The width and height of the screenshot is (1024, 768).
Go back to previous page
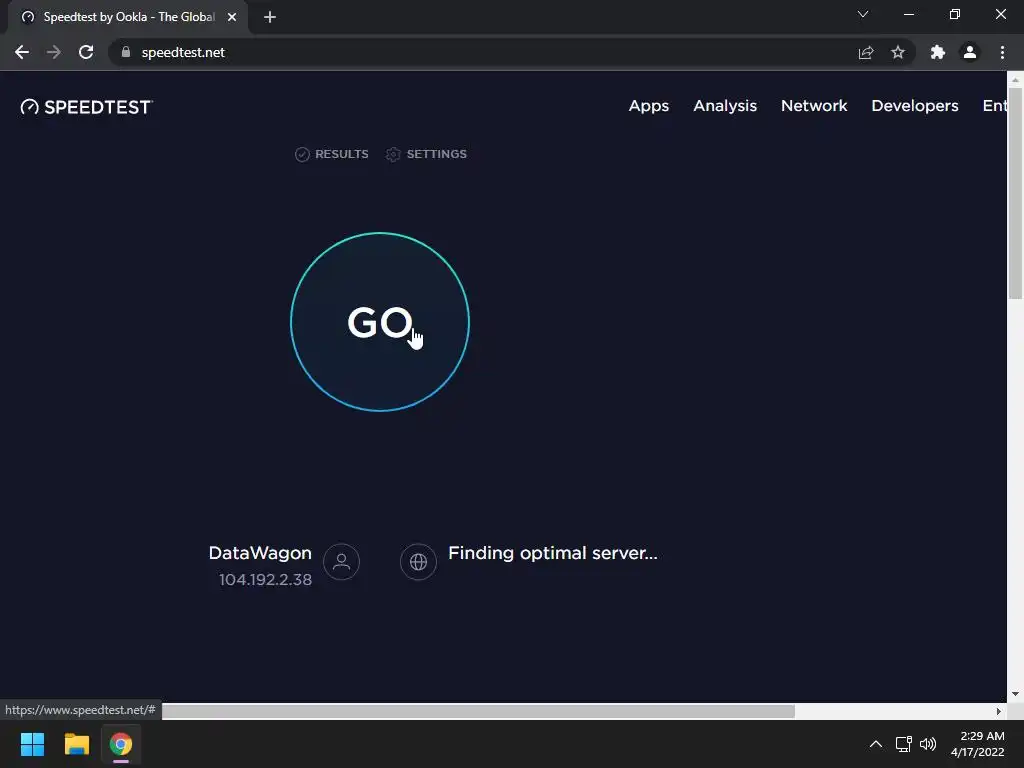tap(22, 52)
